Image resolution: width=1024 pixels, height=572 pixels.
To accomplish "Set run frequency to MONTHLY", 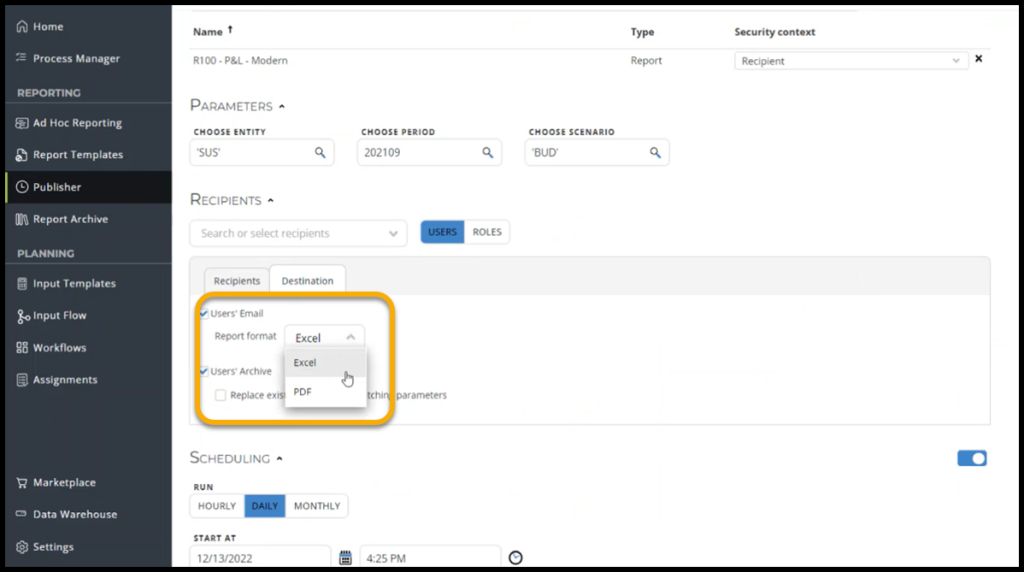I will (317, 506).
